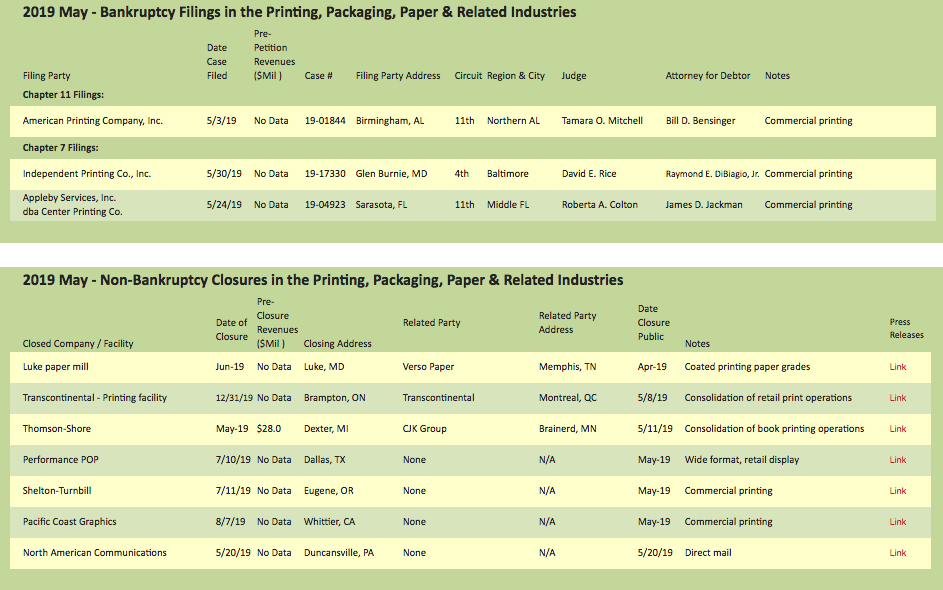Click the 8/7/19 date of closure
943x590 pixels.
tap(230, 522)
